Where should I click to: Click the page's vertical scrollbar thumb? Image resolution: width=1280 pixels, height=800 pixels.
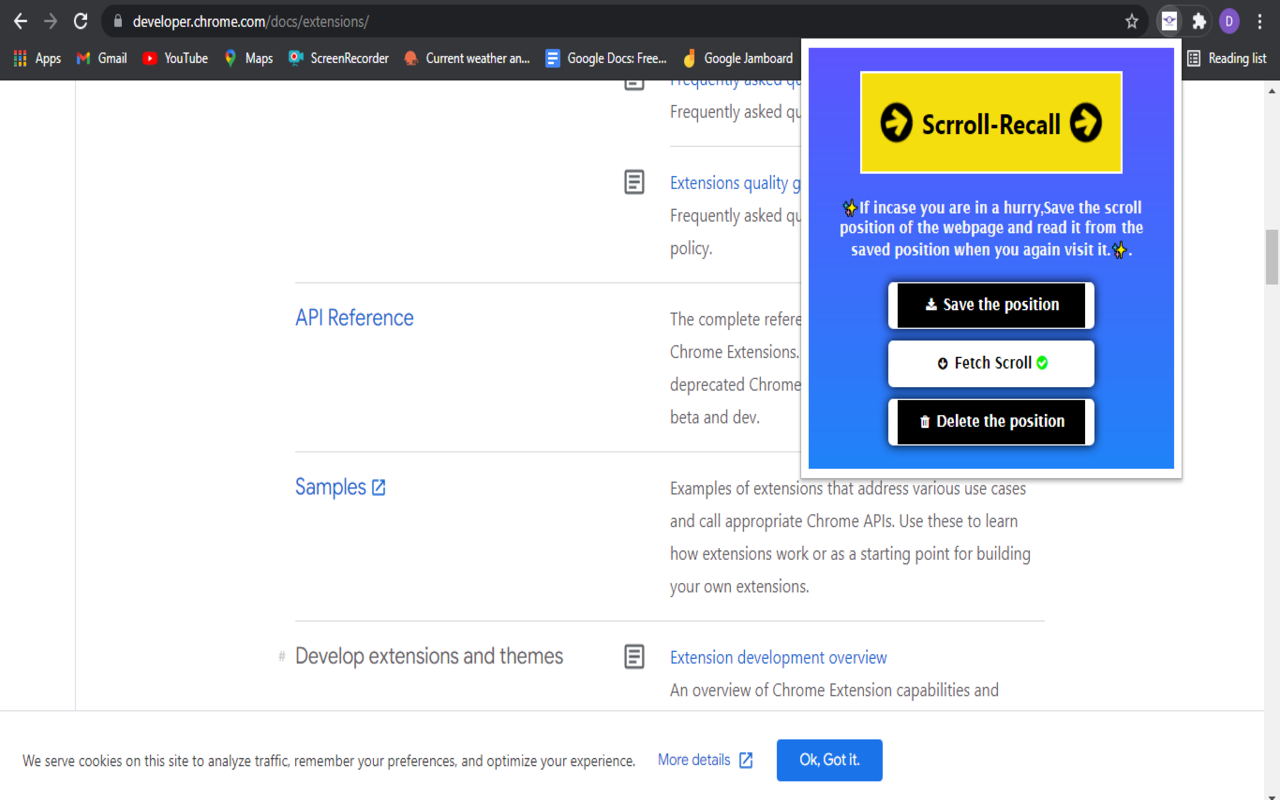point(1272,257)
